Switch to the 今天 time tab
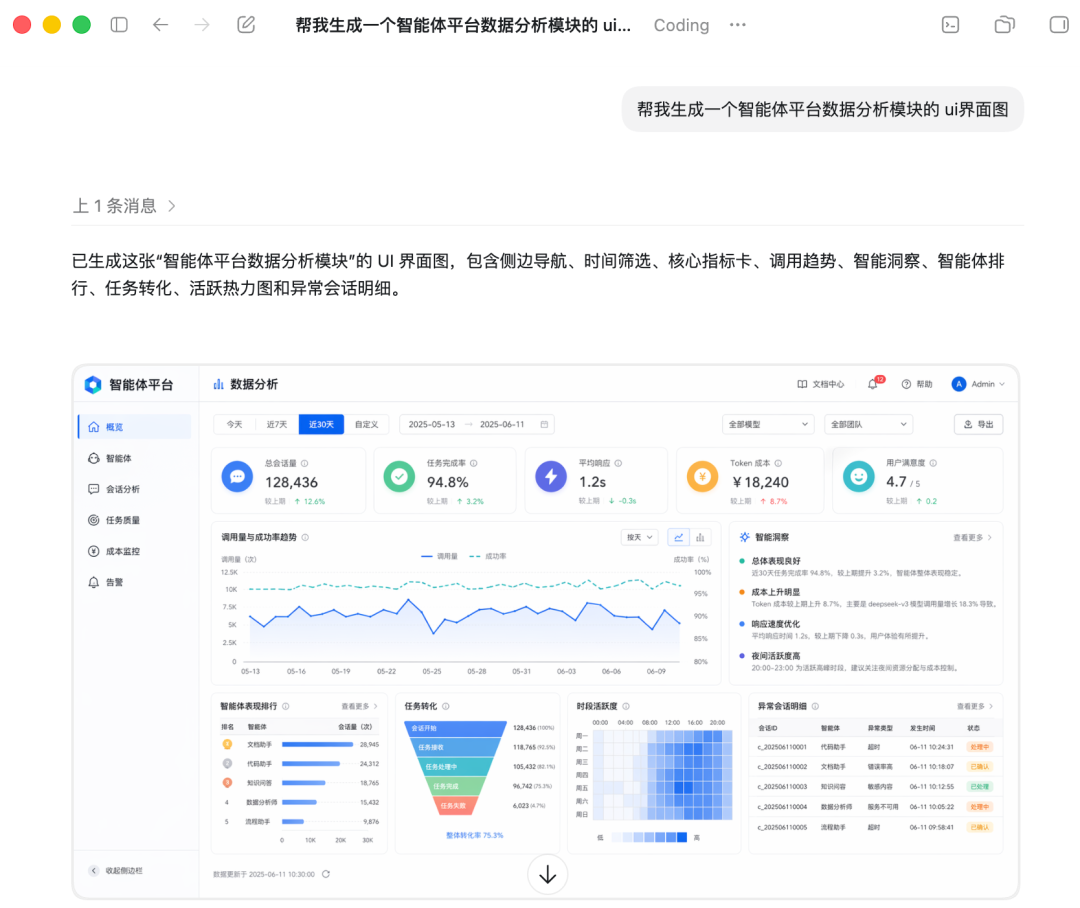Screen dimensions: 1080x908 235,424
